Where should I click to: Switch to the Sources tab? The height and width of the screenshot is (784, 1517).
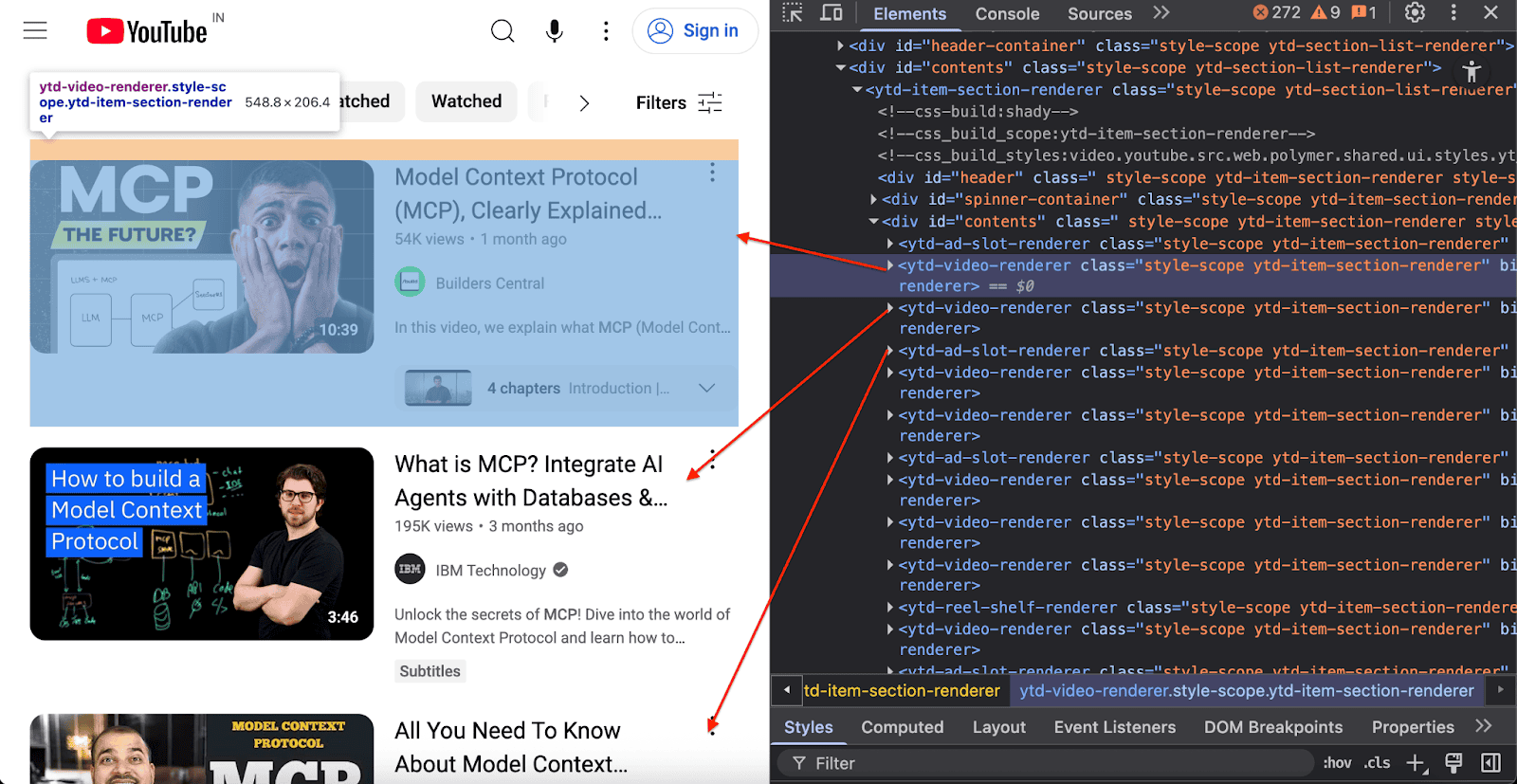pyautogui.click(x=1099, y=13)
